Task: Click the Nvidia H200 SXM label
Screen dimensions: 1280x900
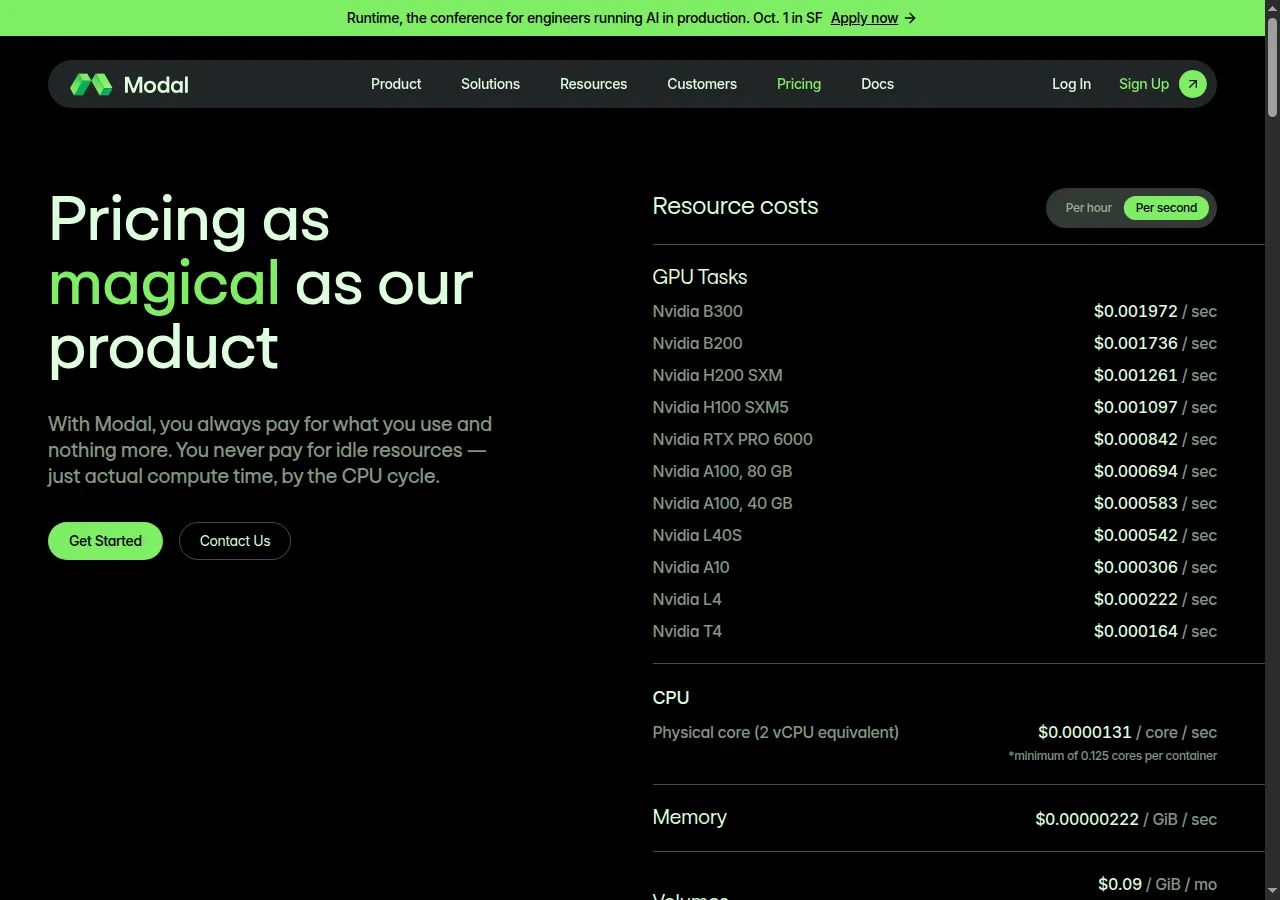Action: pos(717,375)
